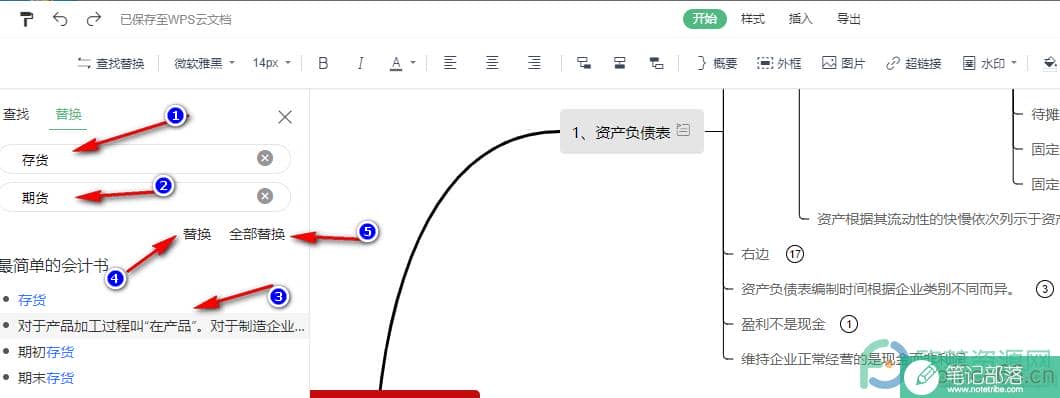Viewport: 1060px width, 398px height.
Task: Switch to the 样式 tab
Action: coord(752,19)
